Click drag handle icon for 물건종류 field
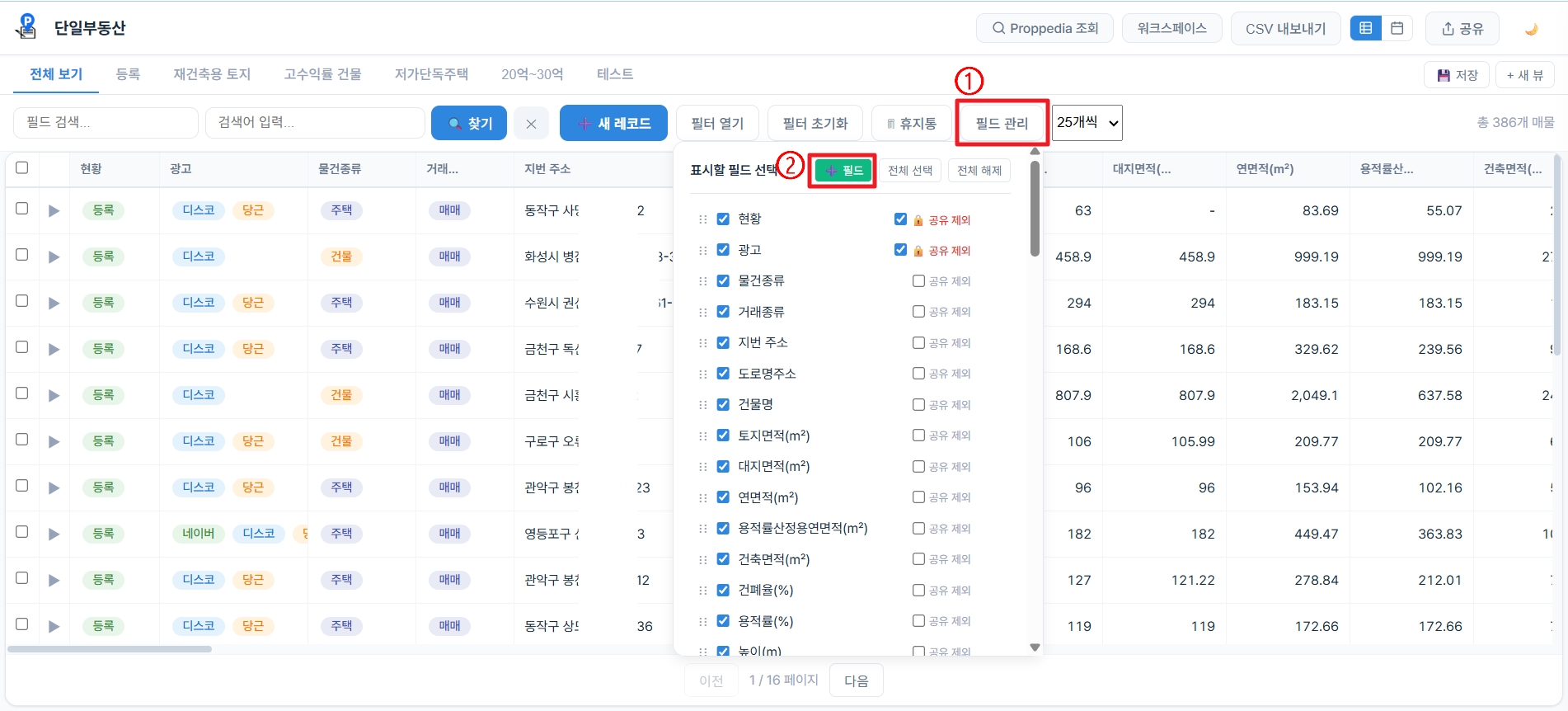Image resolution: width=1568 pixels, height=711 pixels. click(x=703, y=281)
